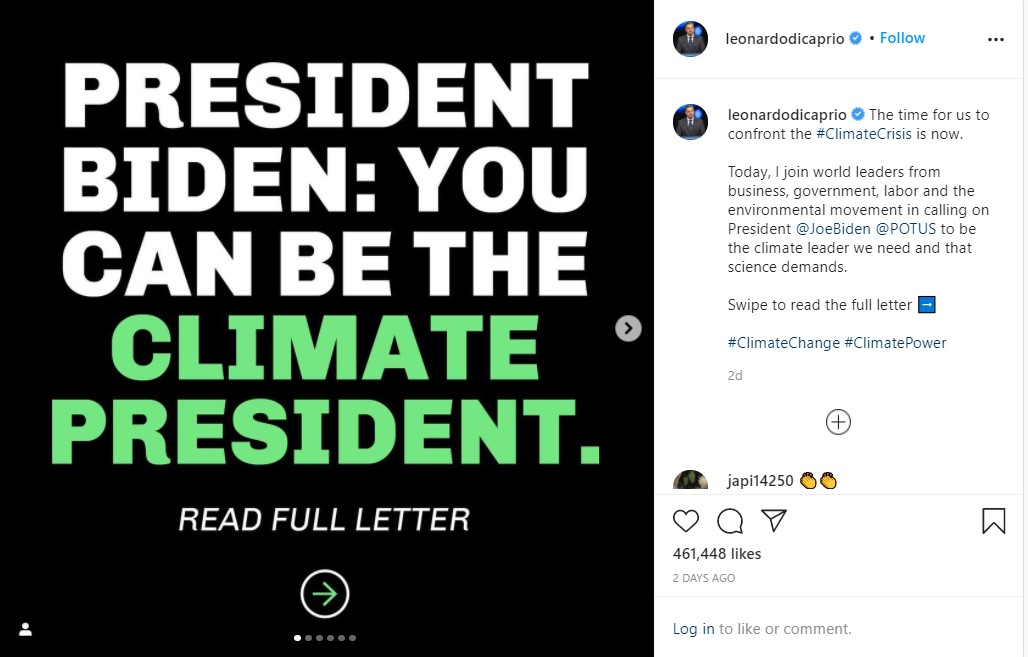Open header profile picture of leonardodicaprio

point(690,39)
